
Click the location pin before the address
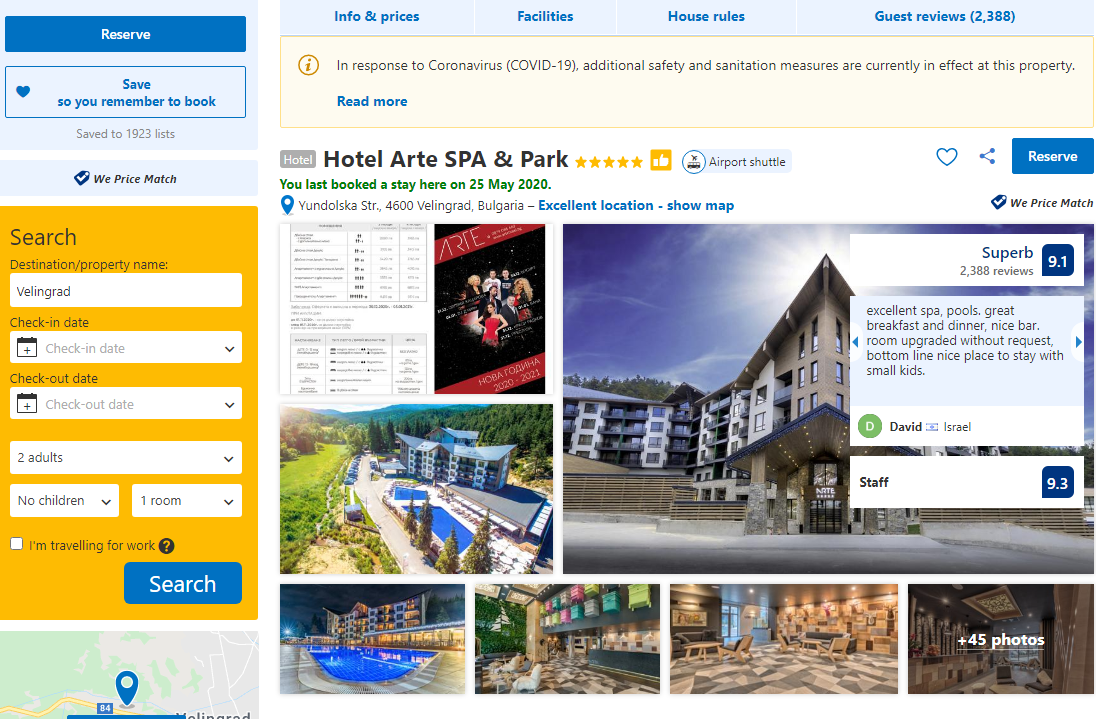pos(287,205)
